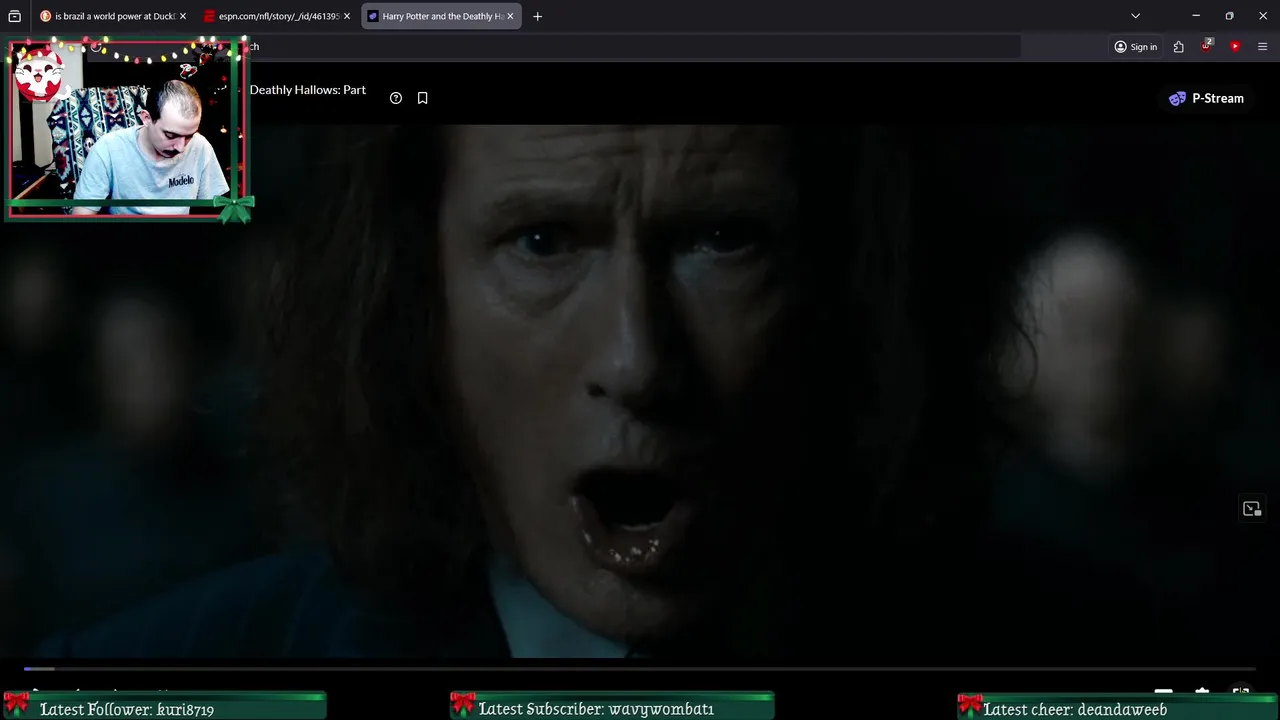This screenshot has width=1280, height=720.
Task: Click the Latest Follower: kuri8719 banner
Action: 165,707
